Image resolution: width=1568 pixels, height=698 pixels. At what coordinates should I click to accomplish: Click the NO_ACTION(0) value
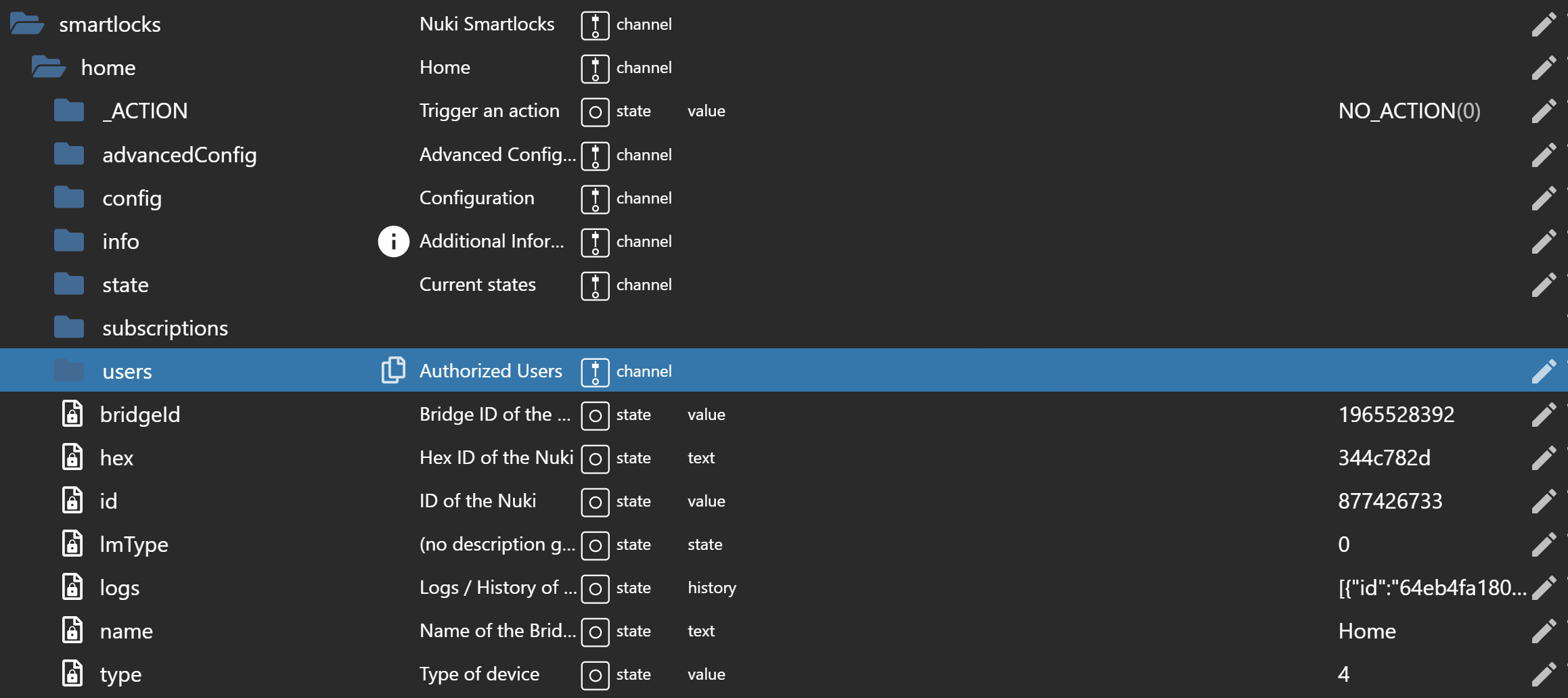pos(1409,111)
